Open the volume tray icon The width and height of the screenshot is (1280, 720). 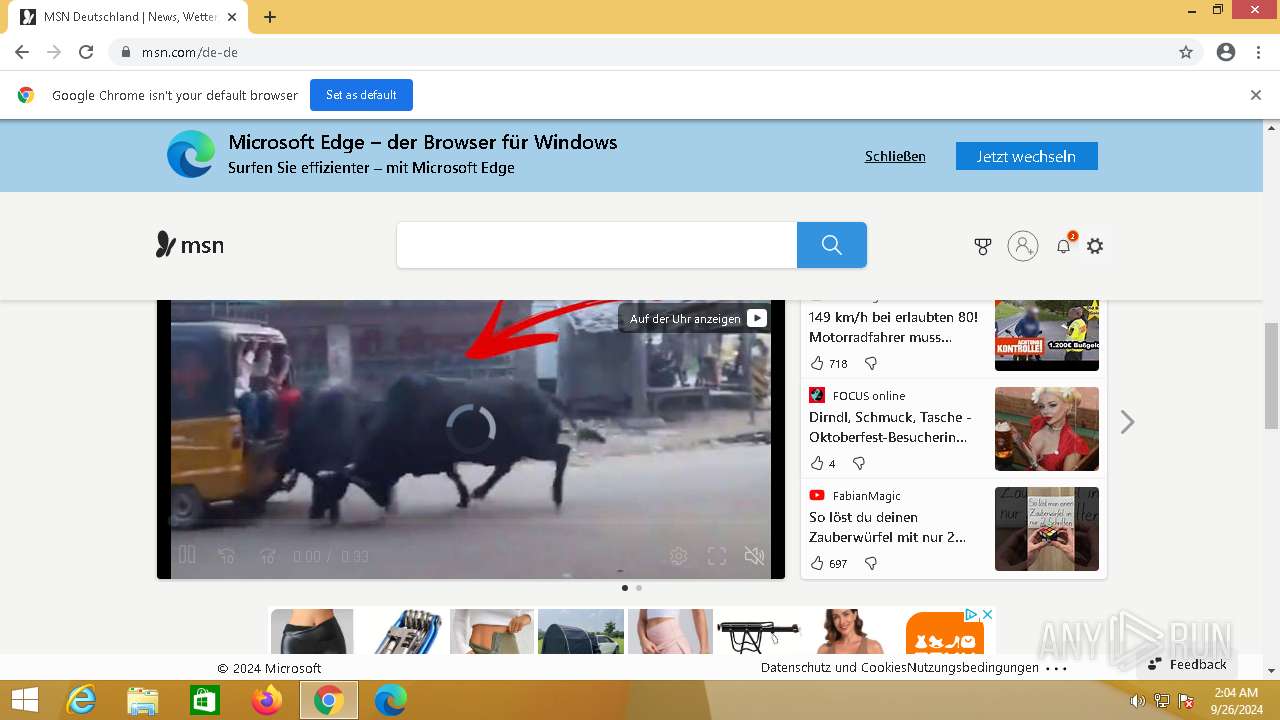(x=1137, y=701)
